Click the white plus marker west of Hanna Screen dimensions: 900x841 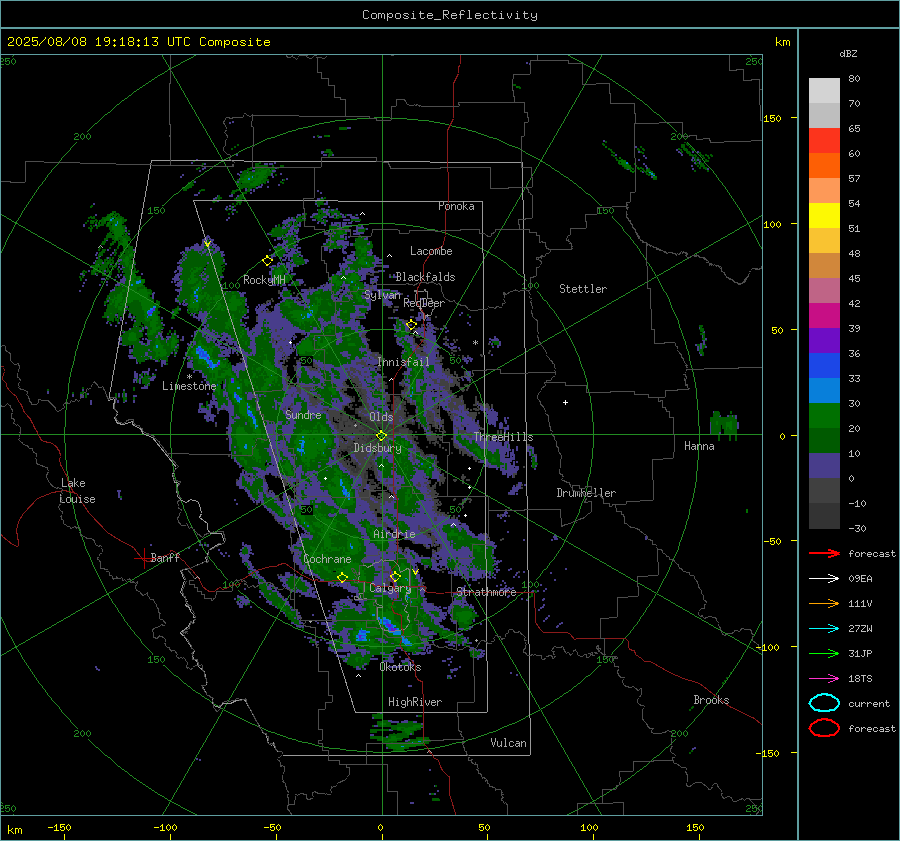point(565,402)
